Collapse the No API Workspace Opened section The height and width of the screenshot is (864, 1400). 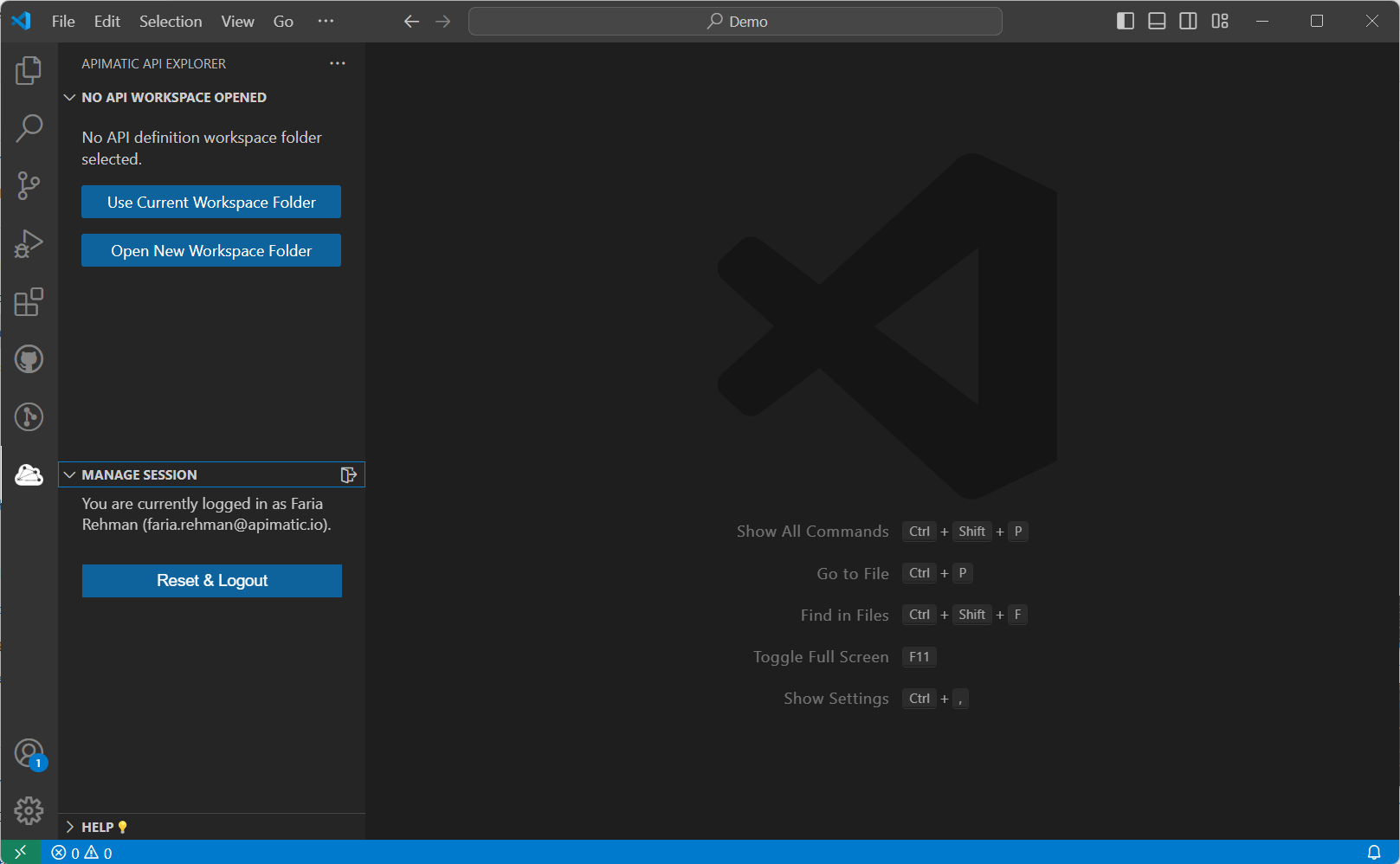[70, 97]
